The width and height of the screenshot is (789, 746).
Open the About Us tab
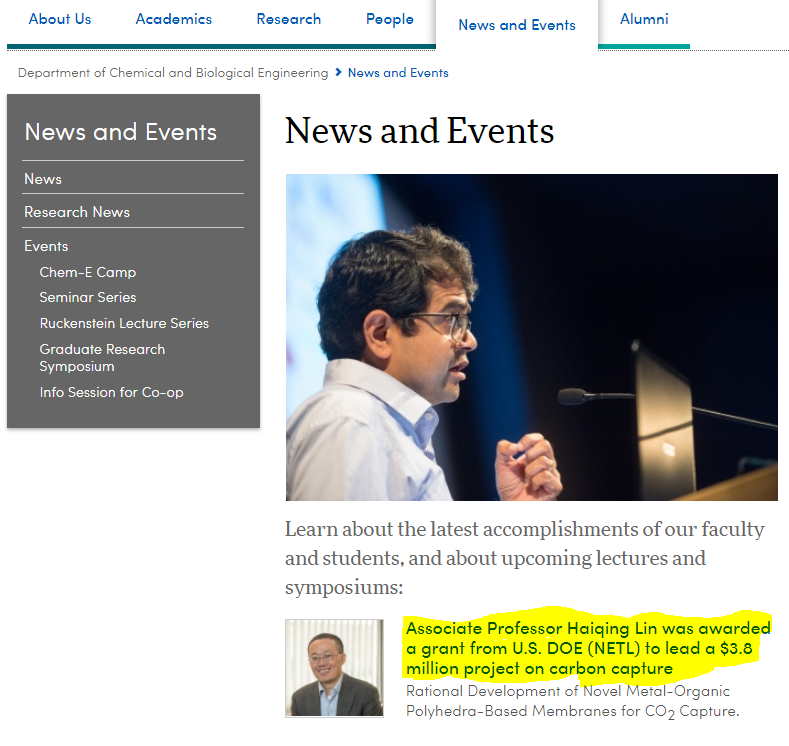click(60, 19)
